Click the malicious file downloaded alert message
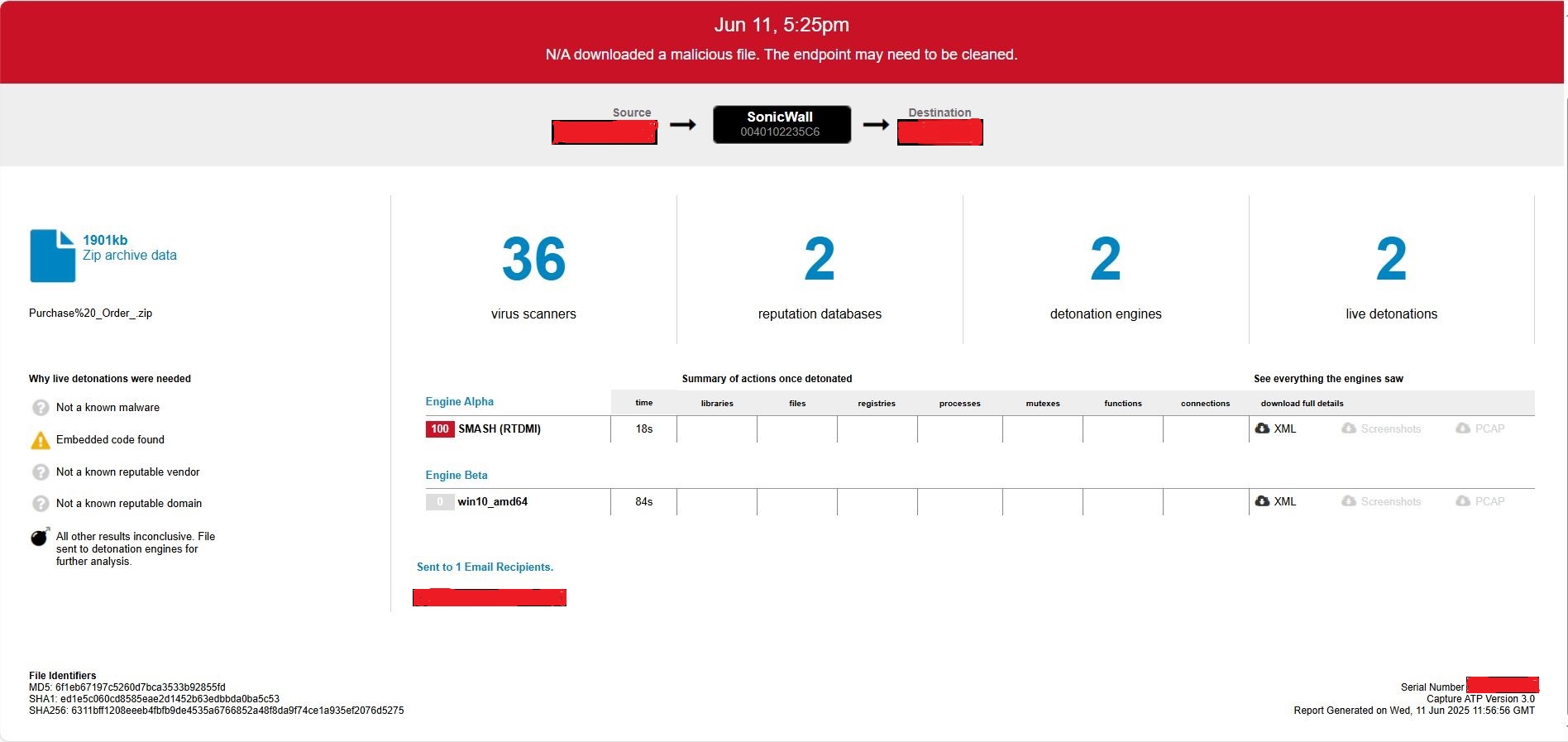1568x742 pixels. 782,55
